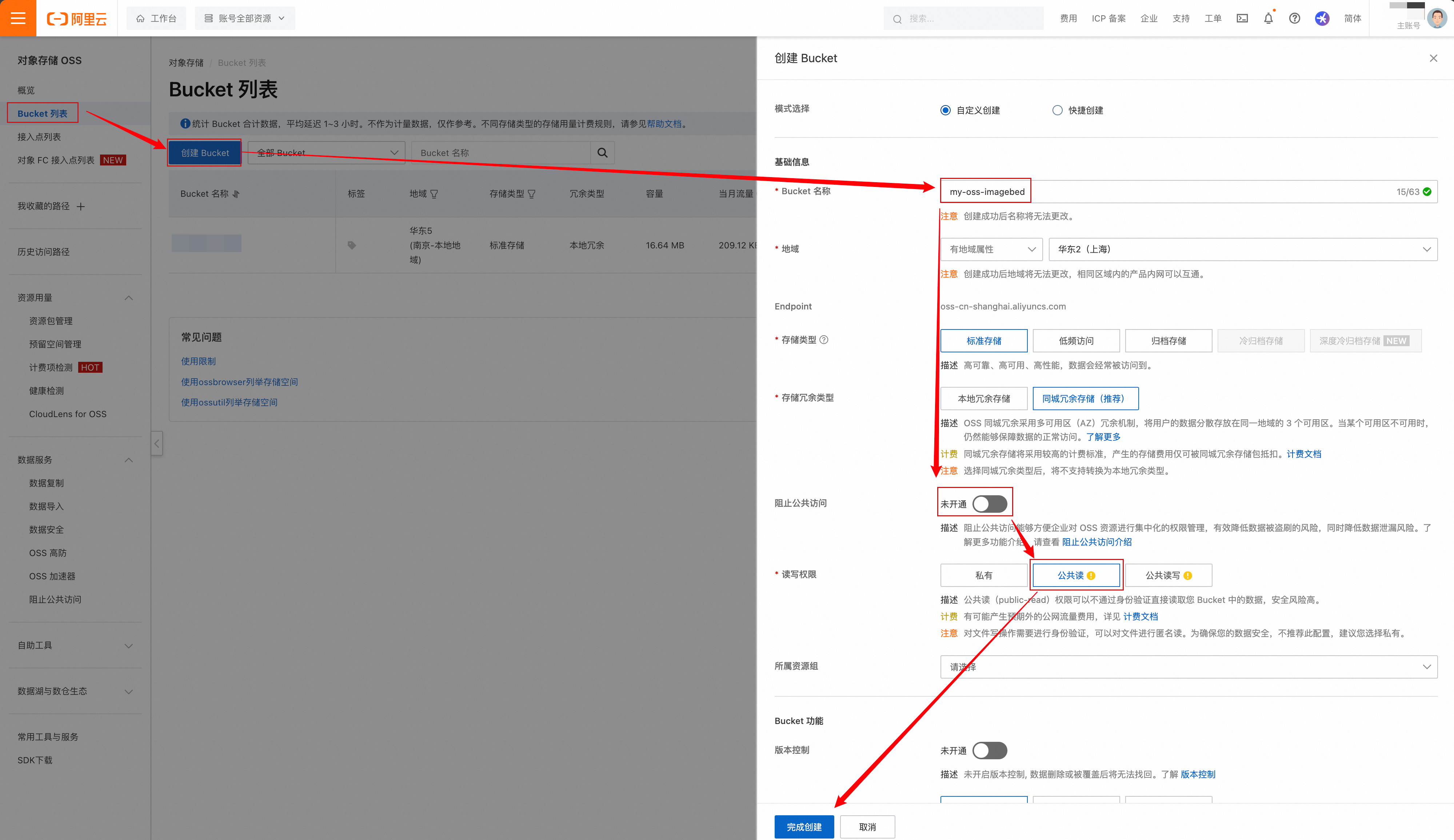Image resolution: width=1454 pixels, height=840 pixels.
Task: Click the Aliyun logo
Action: pyautogui.click(x=77, y=19)
